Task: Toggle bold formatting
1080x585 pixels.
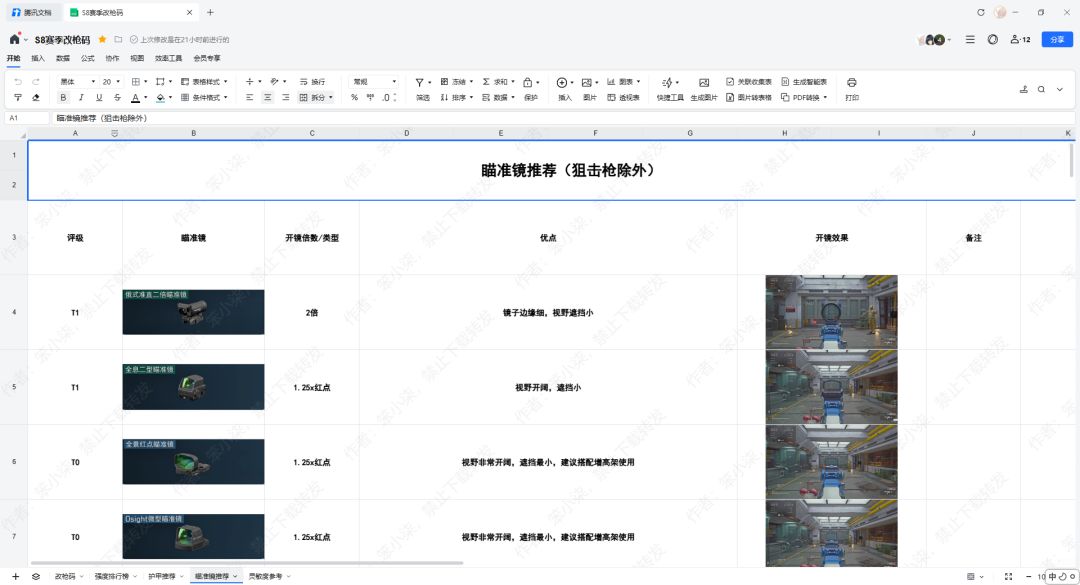Action: pyautogui.click(x=63, y=97)
